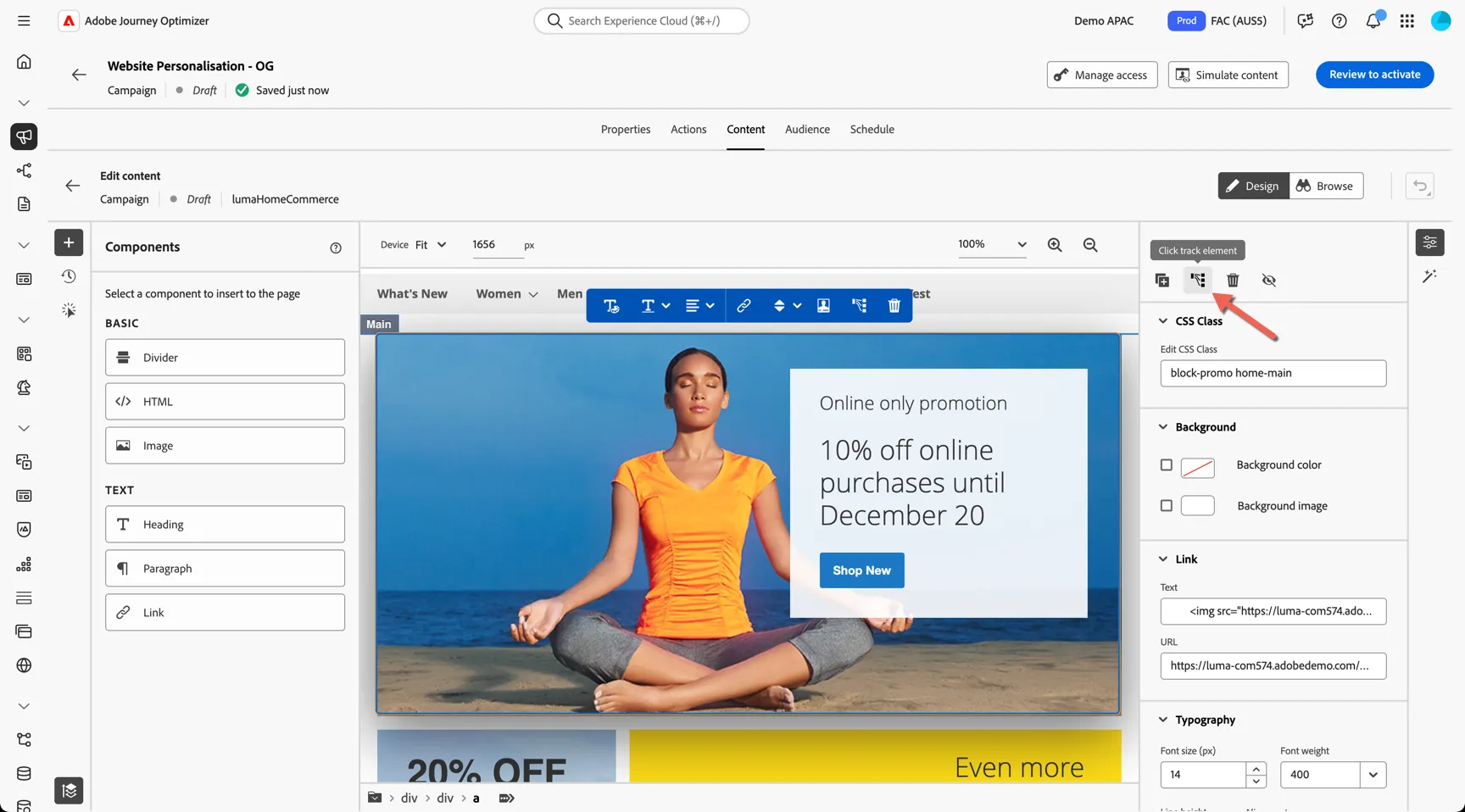The height and width of the screenshot is (812, 1465).
Task: Enable Background image checkbox
Action: click(1167, 505)
